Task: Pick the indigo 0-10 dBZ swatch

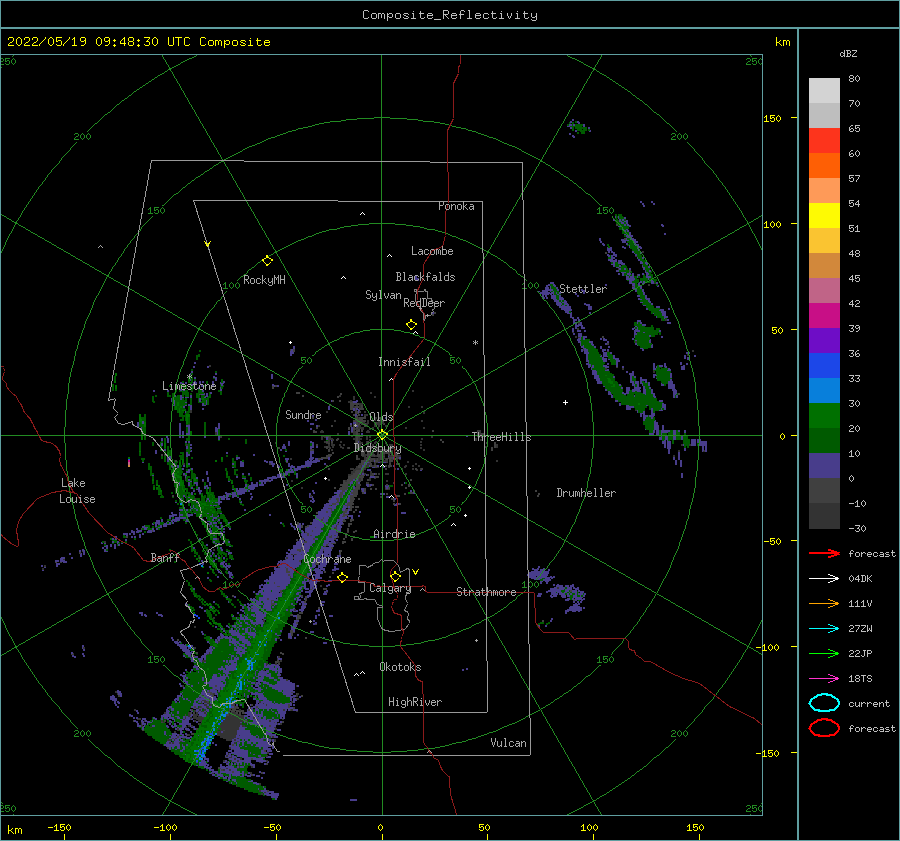Action: 824,466
